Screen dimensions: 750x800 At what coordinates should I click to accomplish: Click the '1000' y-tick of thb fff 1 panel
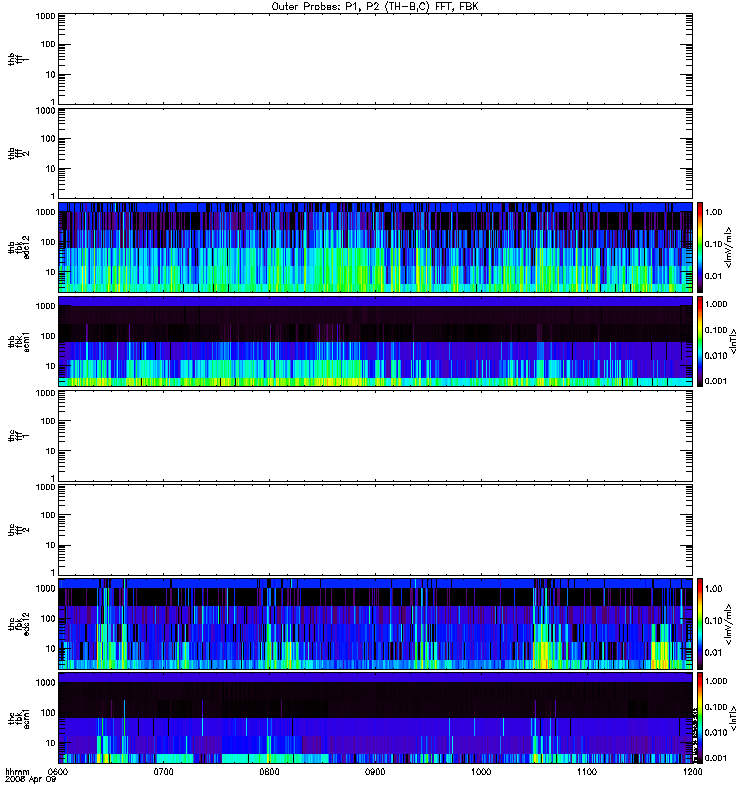(45, 16)
